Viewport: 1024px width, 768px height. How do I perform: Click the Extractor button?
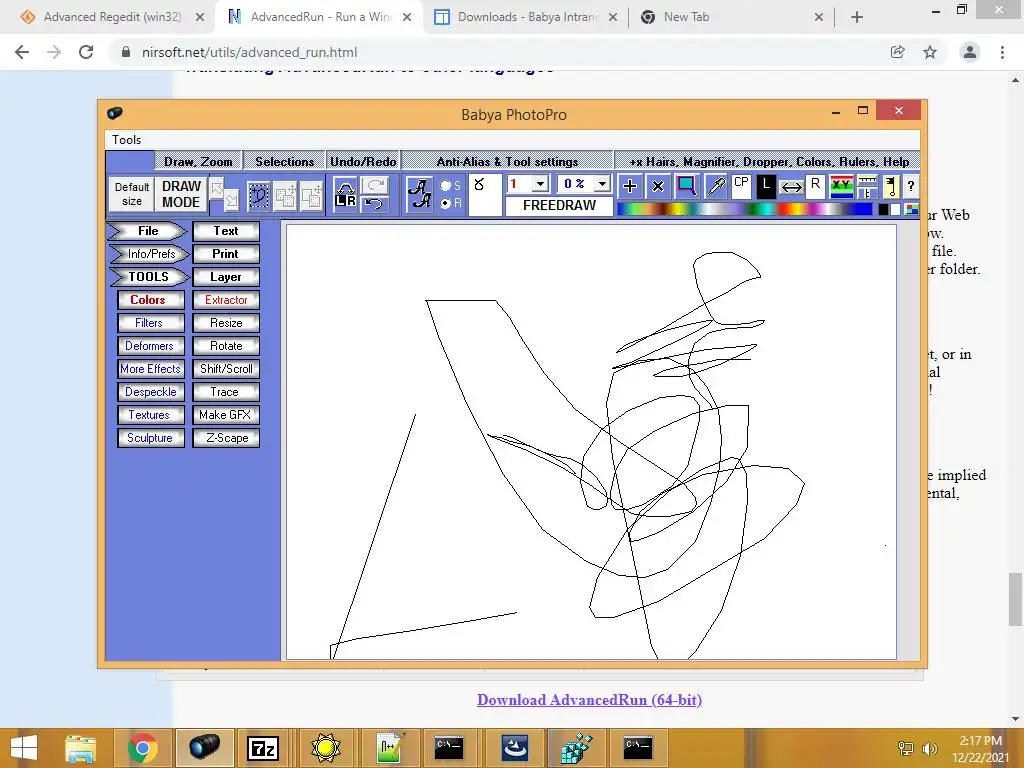226,300
